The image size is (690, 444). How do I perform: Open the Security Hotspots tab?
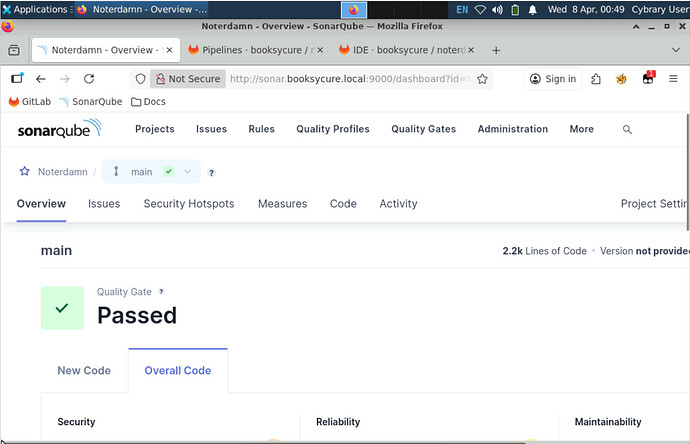click(189, 204)
